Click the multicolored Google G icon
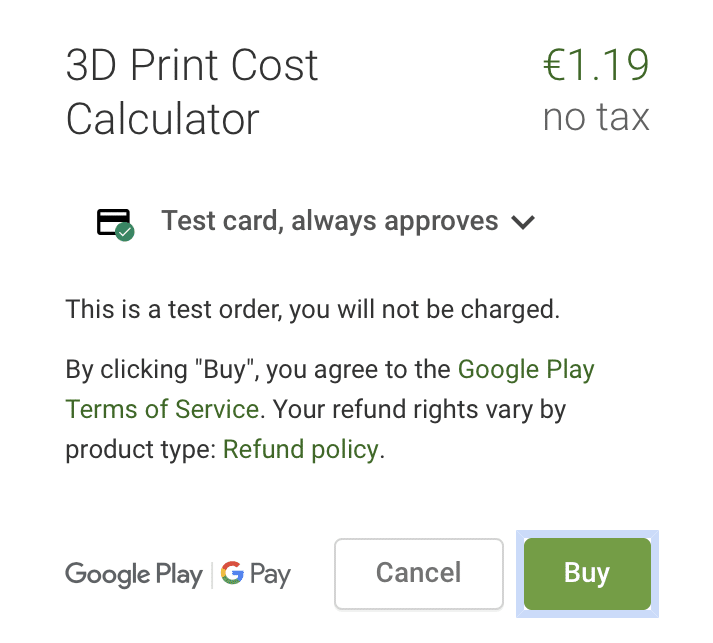 pos(232,573)
